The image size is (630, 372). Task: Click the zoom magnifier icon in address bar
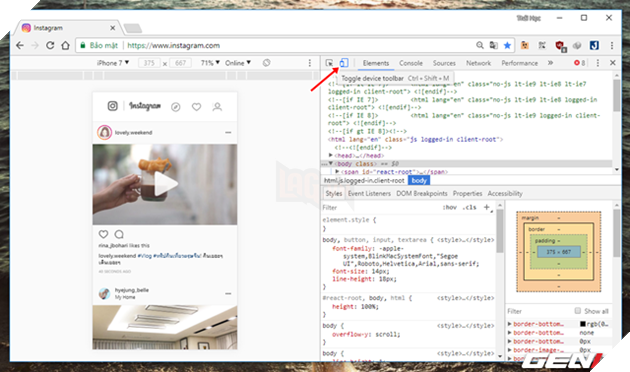click(480, 45)
